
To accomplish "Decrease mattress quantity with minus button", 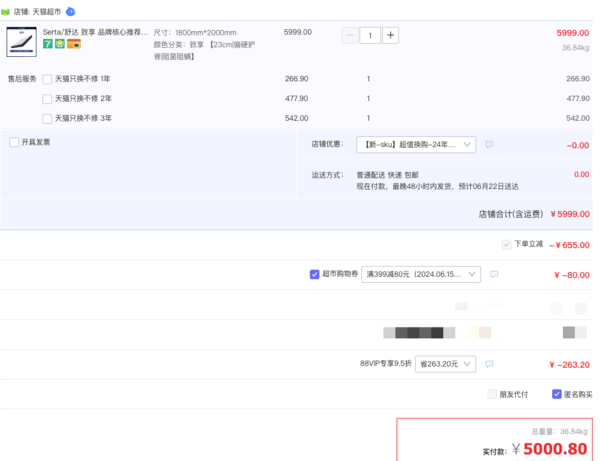I will click(x=349, y=35).
